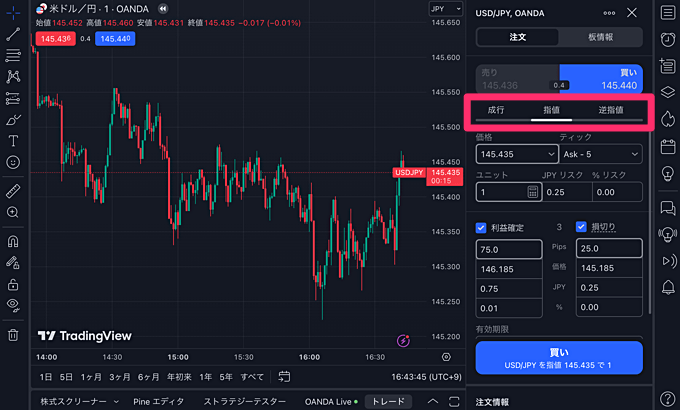Open the chart settings gear icon
The height and width of the screenshot is (410, 680).
click(446, 357)
